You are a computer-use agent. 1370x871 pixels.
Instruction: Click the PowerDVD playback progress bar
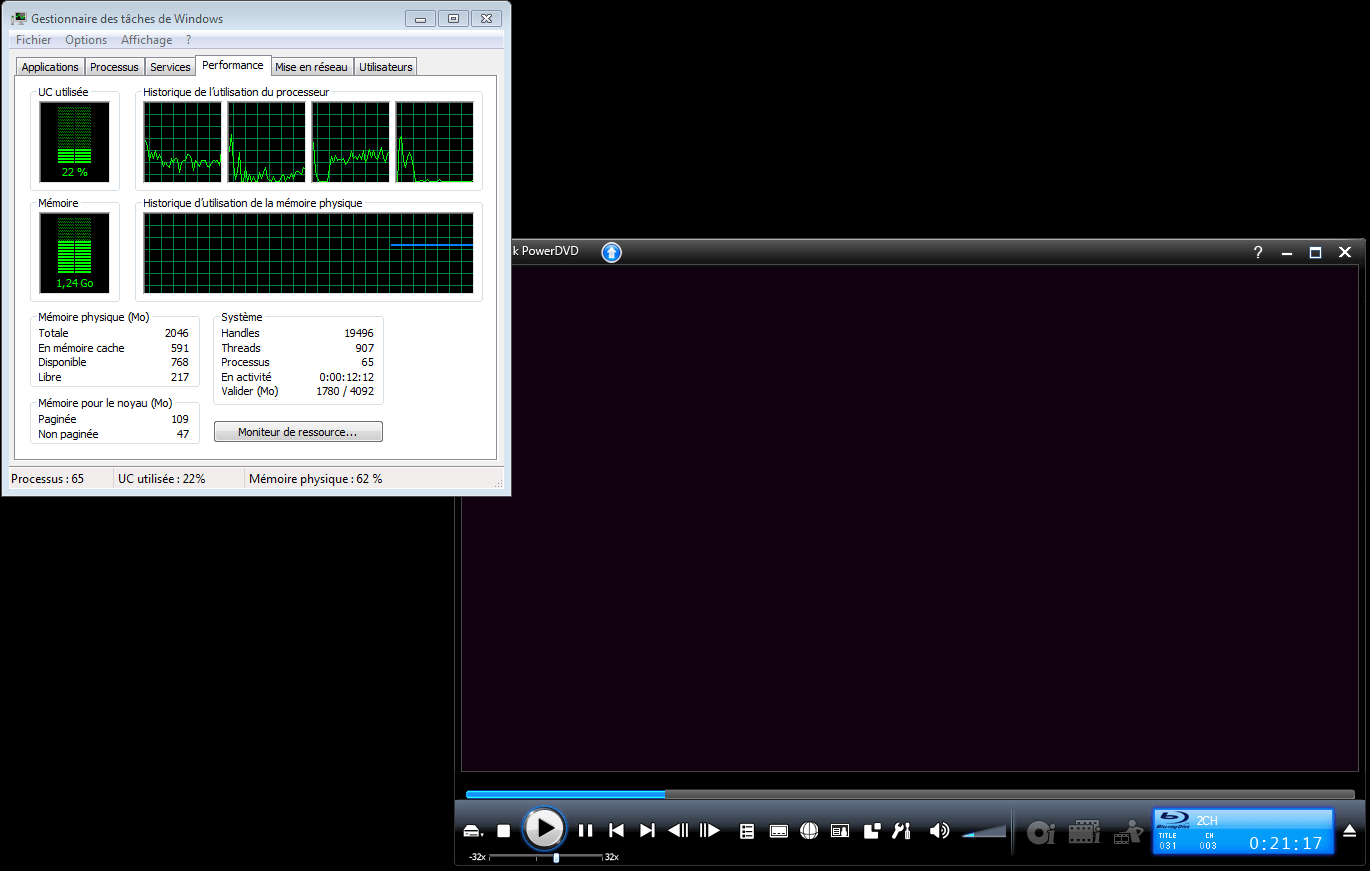coord(910,795)
